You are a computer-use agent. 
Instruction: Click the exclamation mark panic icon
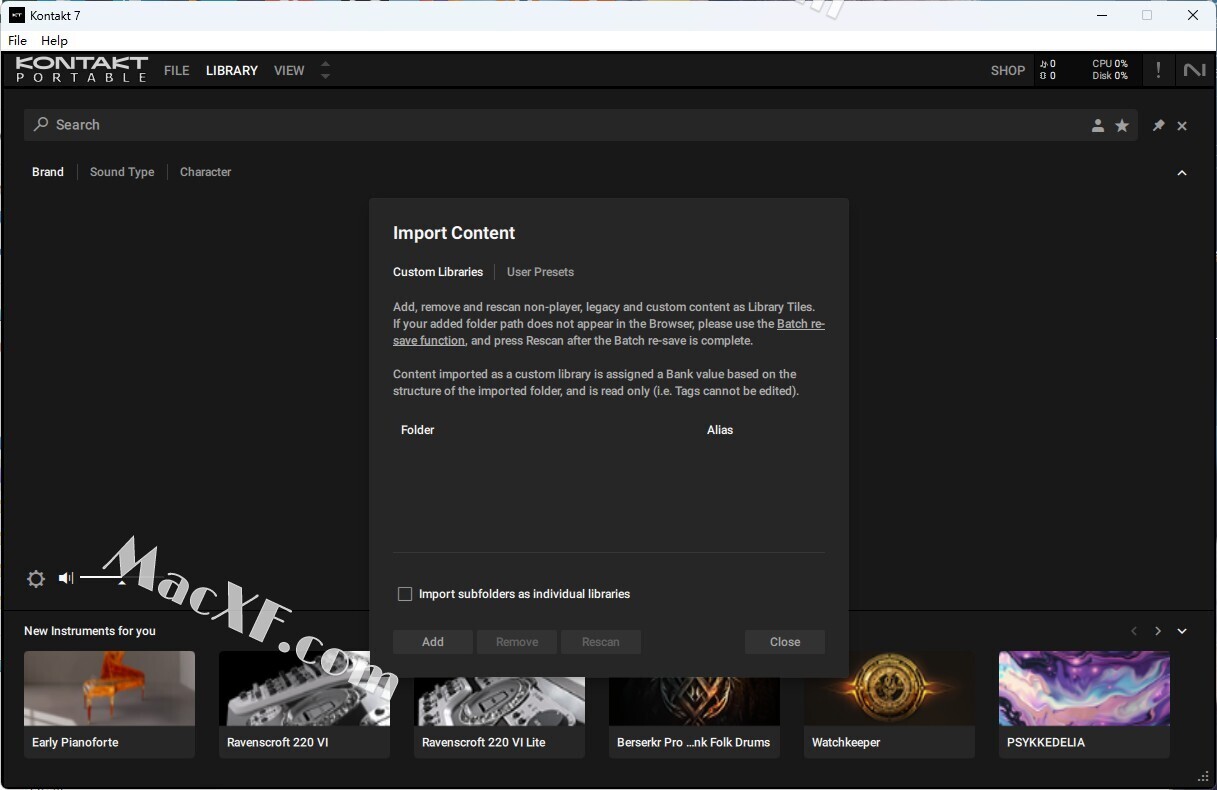click(x=1158, y=70)
